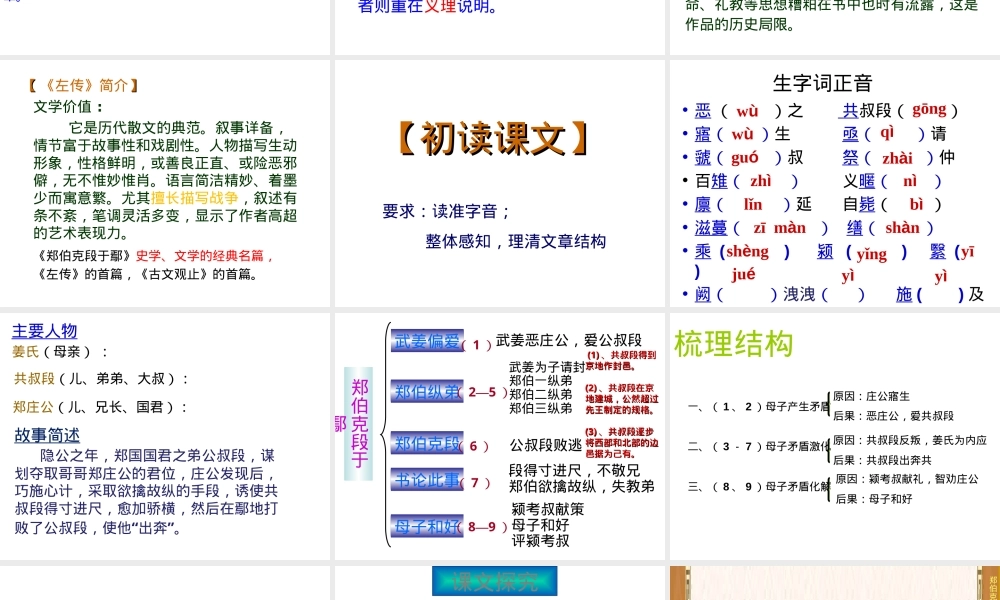The height and width of the screenshot is (600, 1000).
Task: Click 三、（8、9）母子矛盾化解 item
Action: tap(759, 487)
